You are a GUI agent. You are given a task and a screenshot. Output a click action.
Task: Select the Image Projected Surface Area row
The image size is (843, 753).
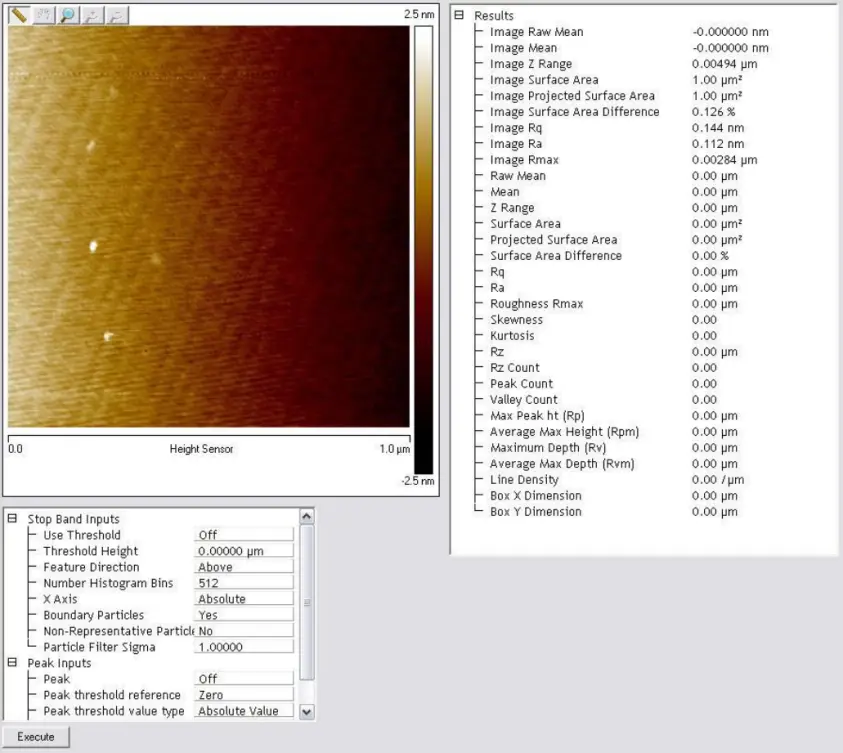[x=616, y=96]
